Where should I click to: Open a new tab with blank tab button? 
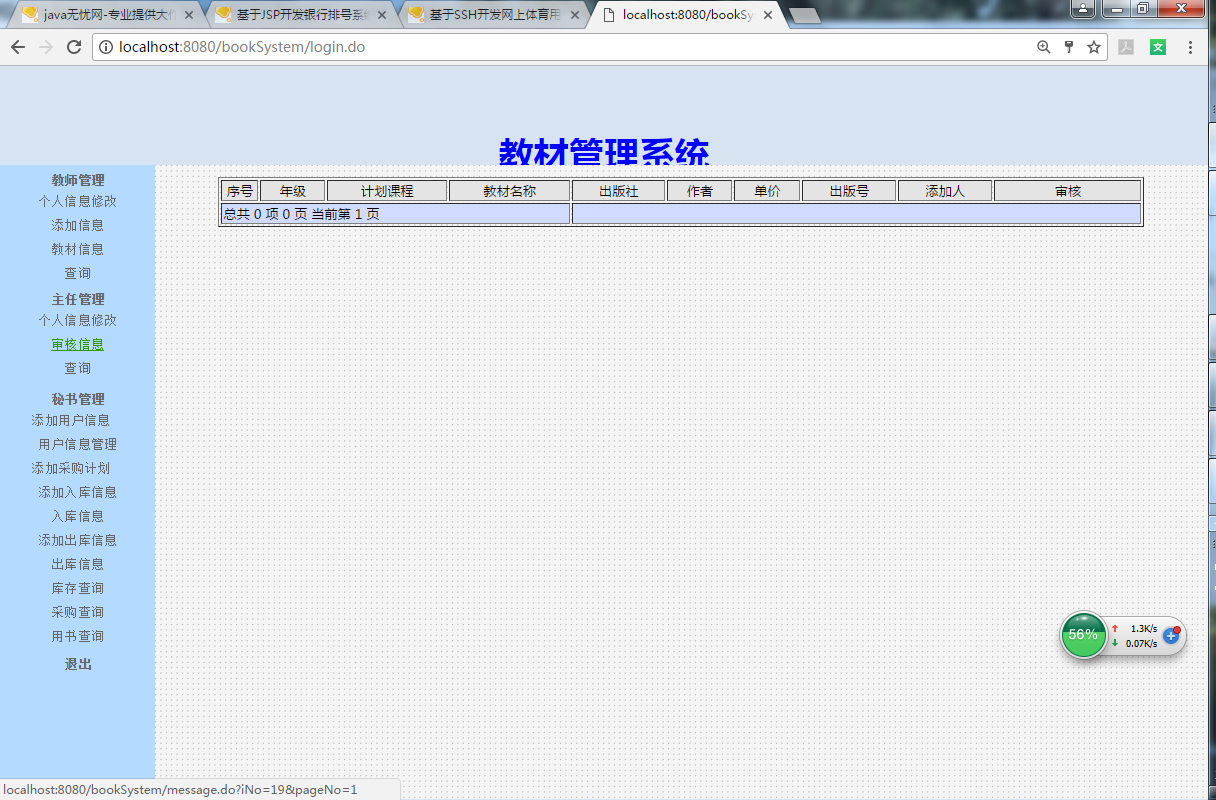805,15
